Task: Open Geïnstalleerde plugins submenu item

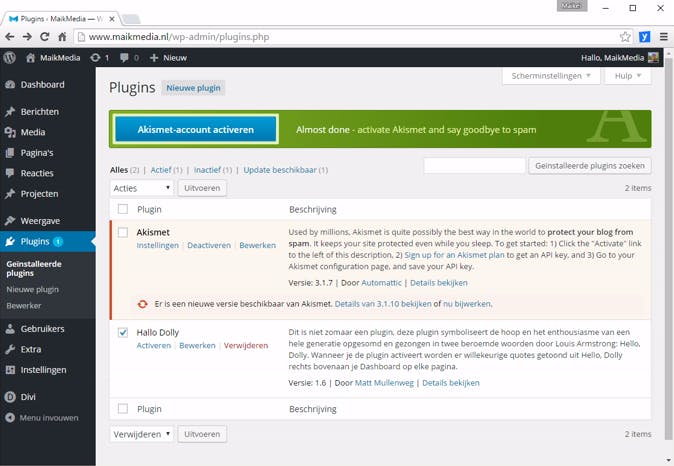Action: pyautogui.click(x=34, y=269)
